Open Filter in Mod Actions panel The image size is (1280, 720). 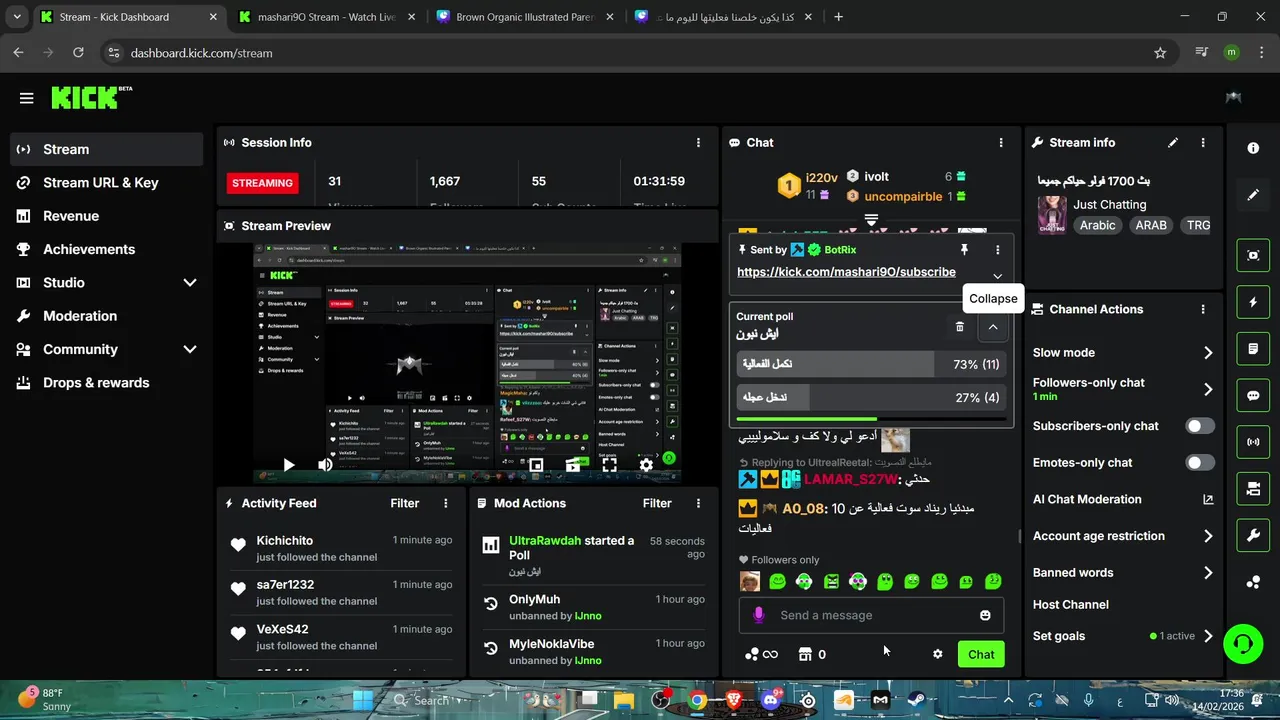656,504
